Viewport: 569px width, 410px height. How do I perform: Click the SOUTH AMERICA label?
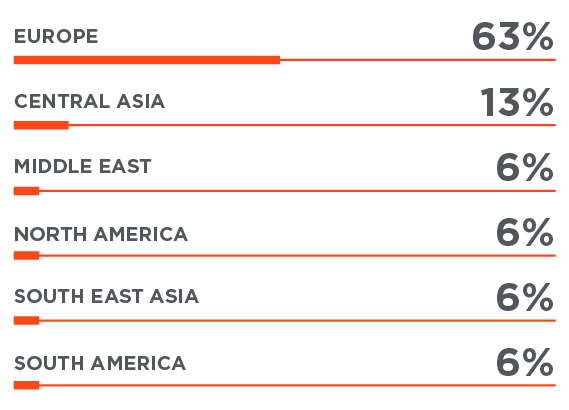(x=100, y=363)
